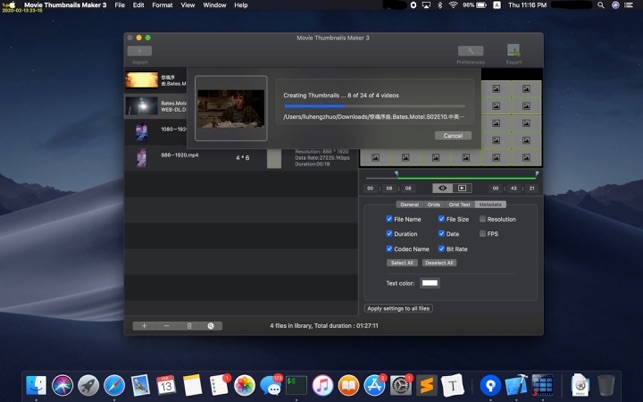The width and height of the screenshot is (643, 402).
Task: Open Safari from the dock
Action: coord(114,385)
